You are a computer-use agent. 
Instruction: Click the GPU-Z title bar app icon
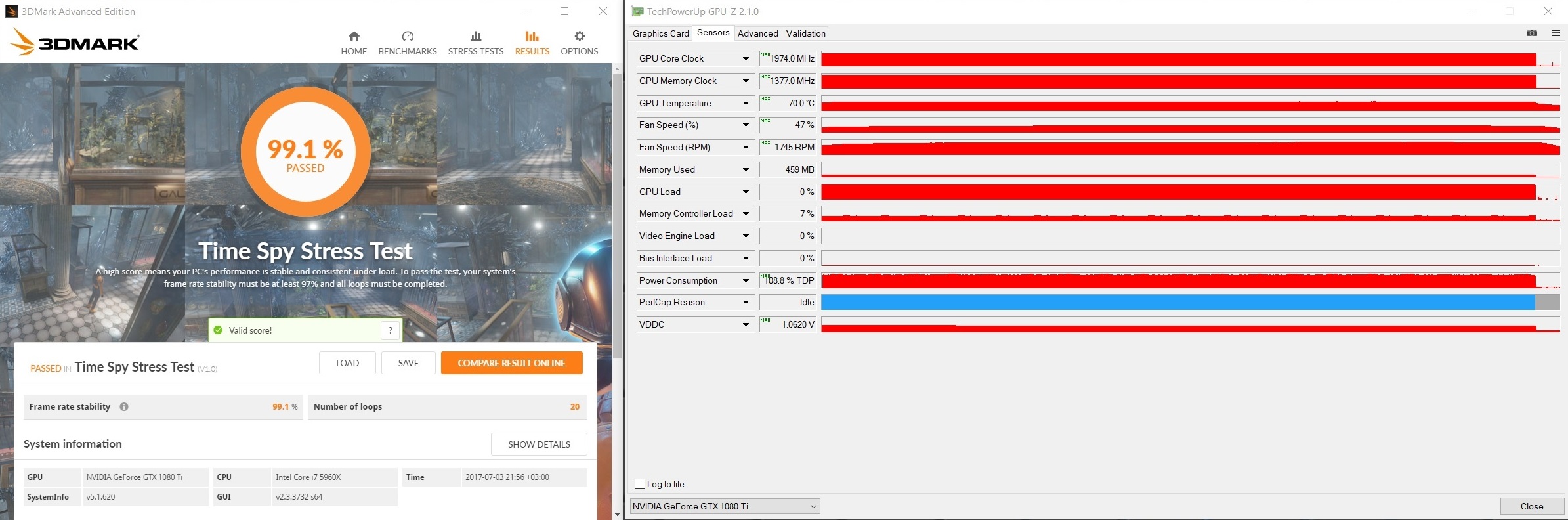pos(637,11)
